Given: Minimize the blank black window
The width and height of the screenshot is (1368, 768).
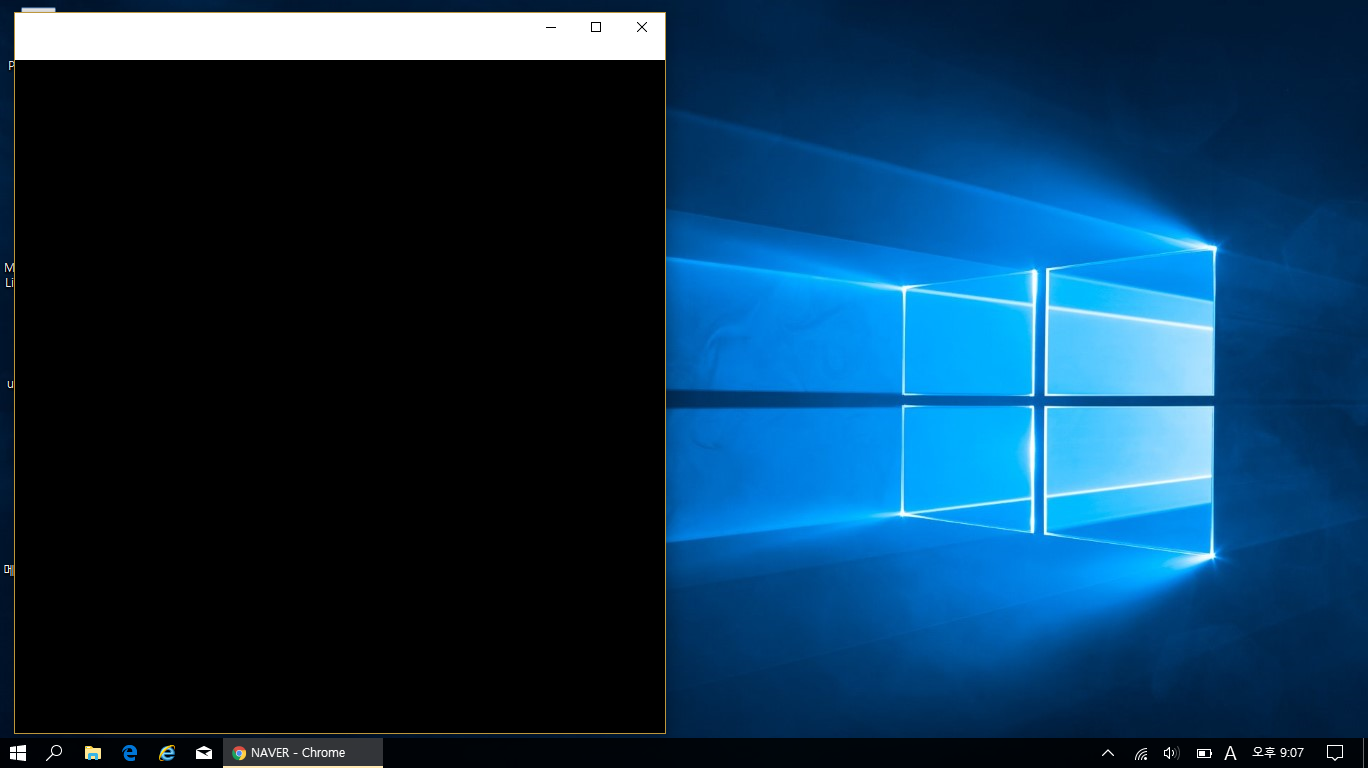Looking at the screenshot, I should tap(550, 28).
